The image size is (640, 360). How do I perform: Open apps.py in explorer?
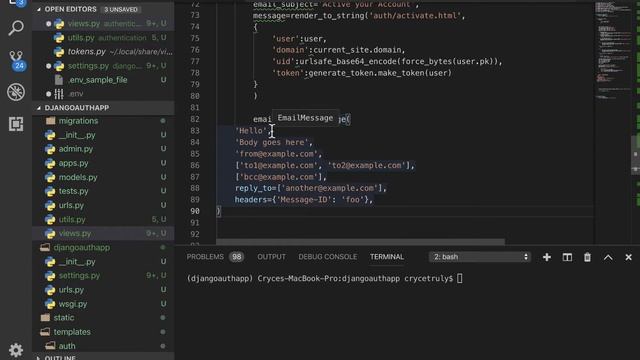pos(104,163)
